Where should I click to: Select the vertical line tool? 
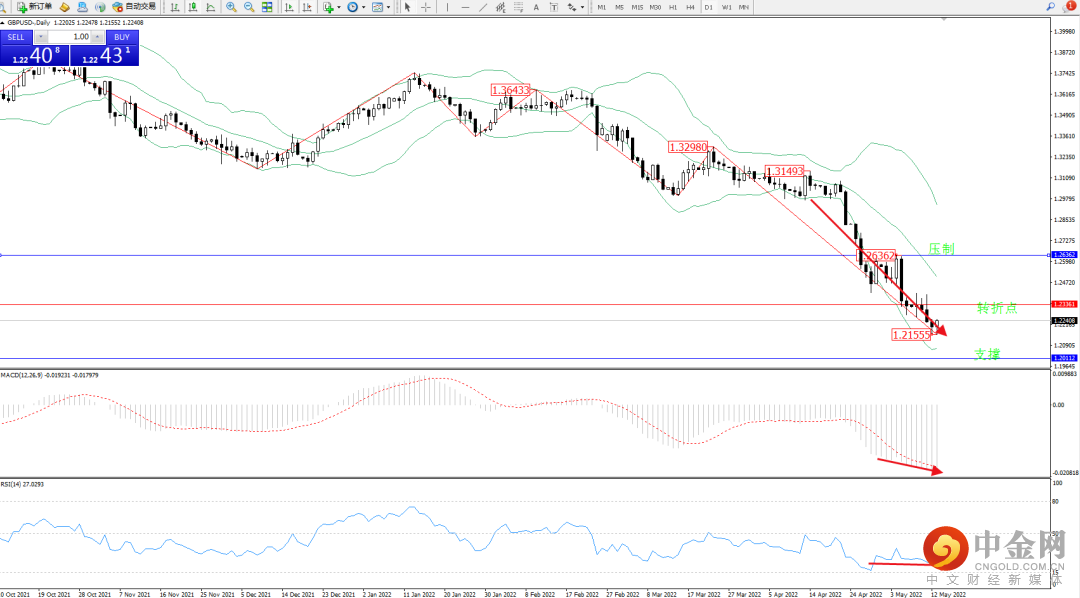(x=448, y=7)
